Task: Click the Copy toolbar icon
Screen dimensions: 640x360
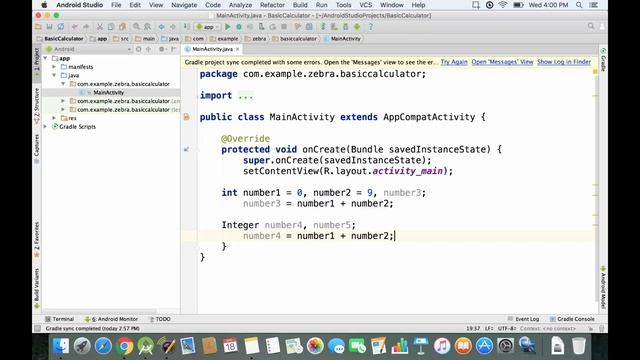Action: [111, 27]
